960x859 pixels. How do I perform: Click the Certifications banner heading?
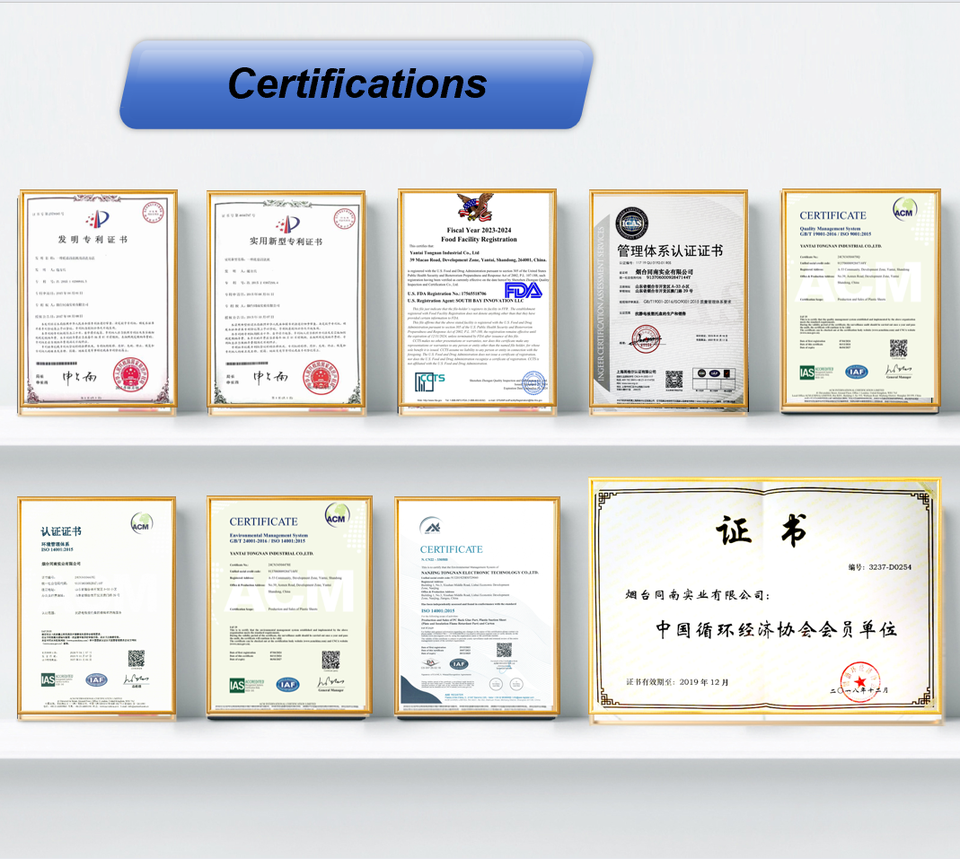pyautogui.click(x=357, y=83)
